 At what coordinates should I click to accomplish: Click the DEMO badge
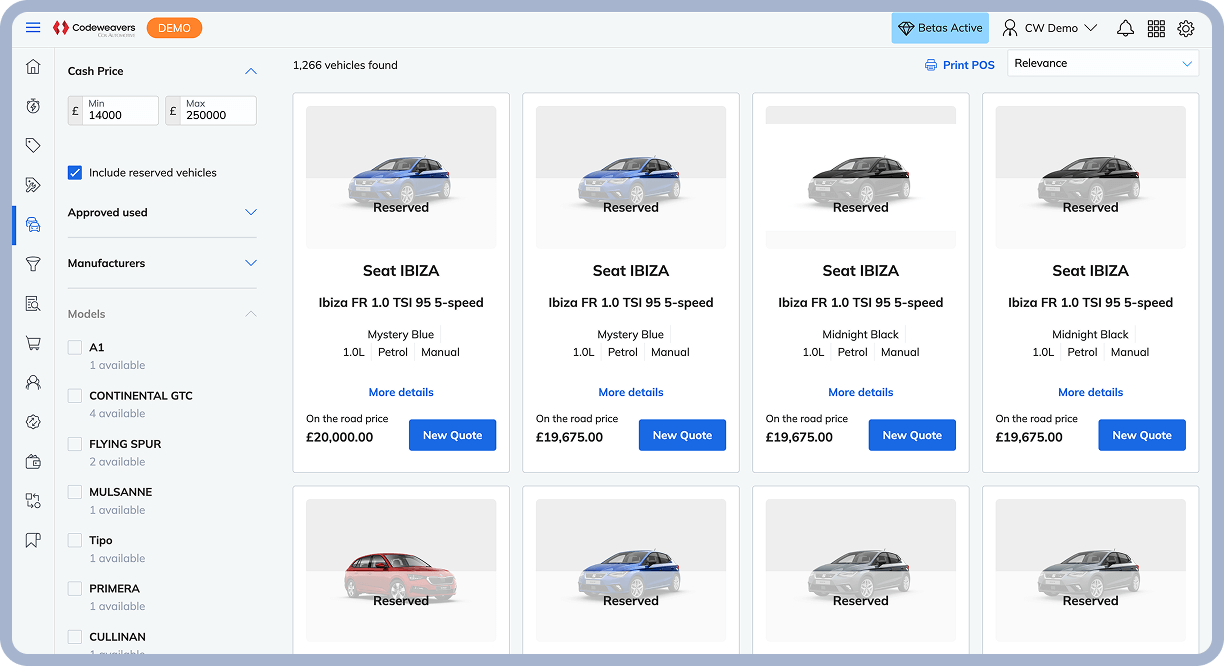174,28
